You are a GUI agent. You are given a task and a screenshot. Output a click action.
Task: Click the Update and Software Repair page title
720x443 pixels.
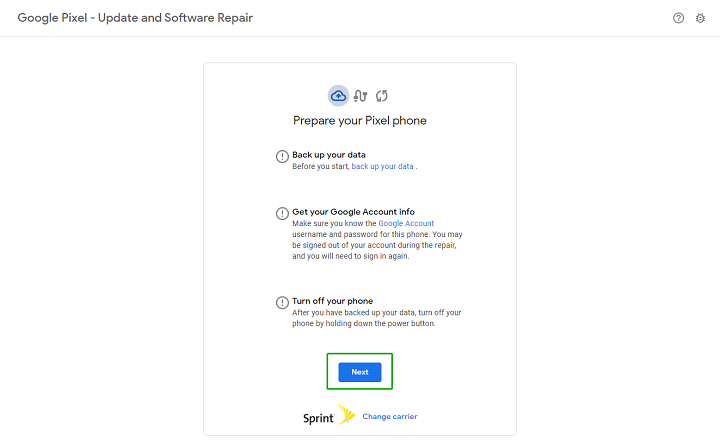pyautogui.click(x=135, y=18)
